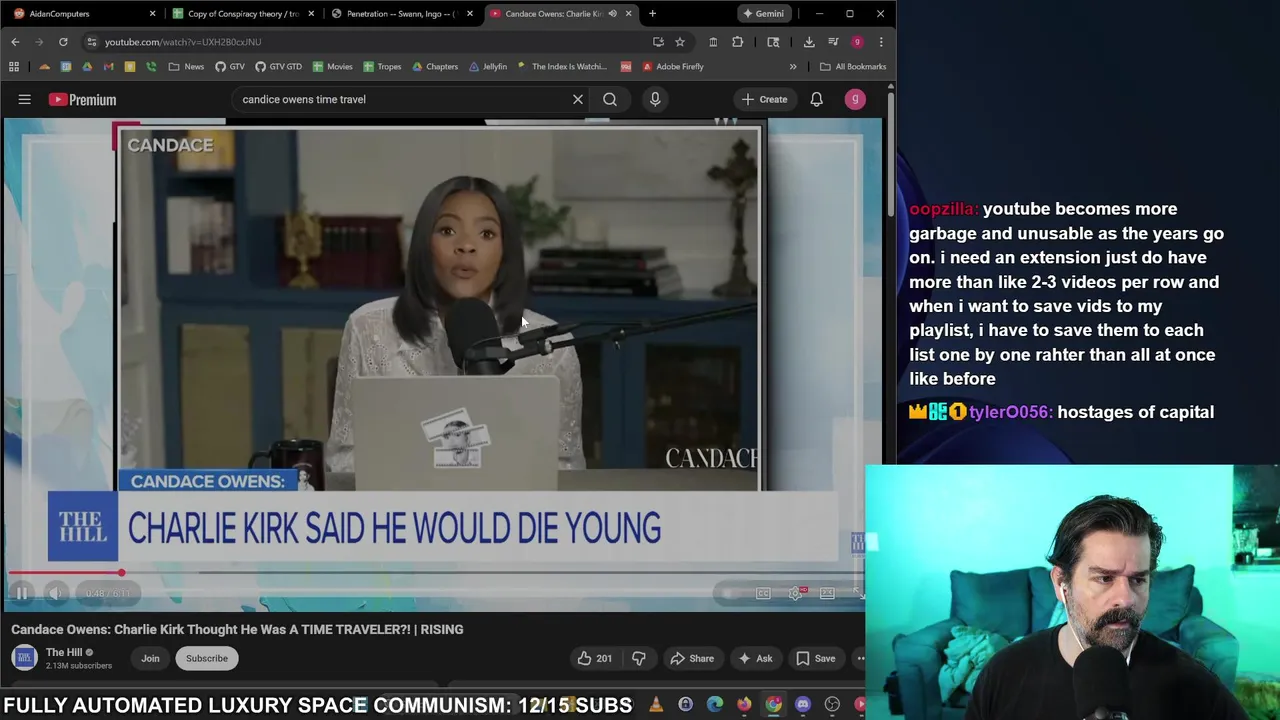This screenshot has height=720, width=1280.
Task: Toggle closed captions on the video
Action: (763, 593)
